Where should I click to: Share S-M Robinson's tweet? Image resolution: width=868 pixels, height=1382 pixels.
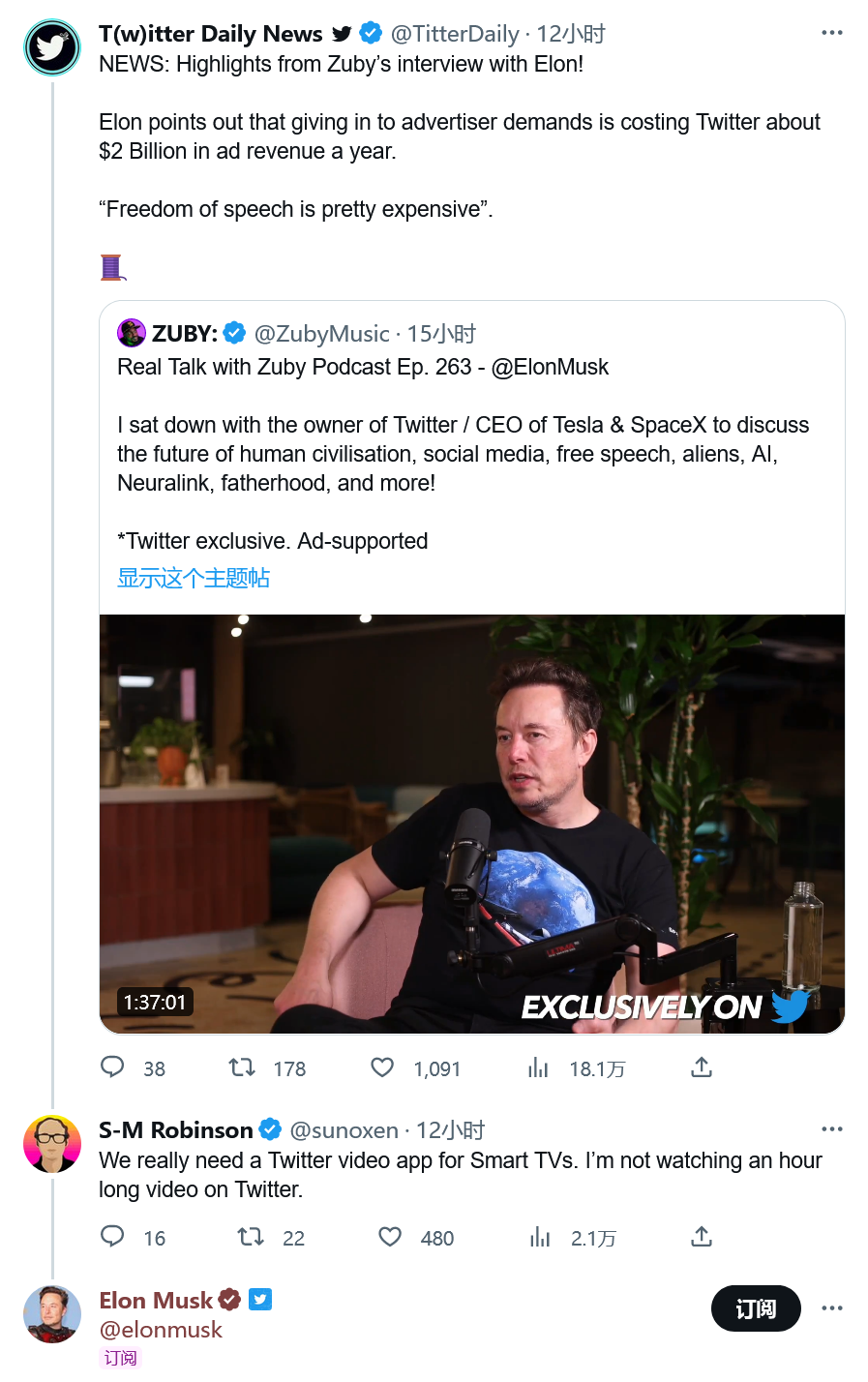(x=702, y=1237)
